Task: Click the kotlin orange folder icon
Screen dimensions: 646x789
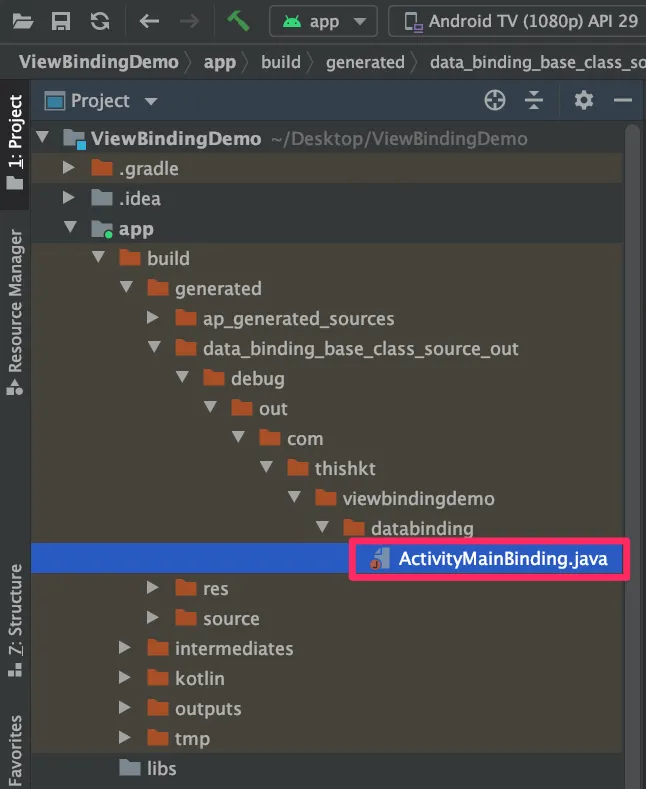Action: (157, 678)
